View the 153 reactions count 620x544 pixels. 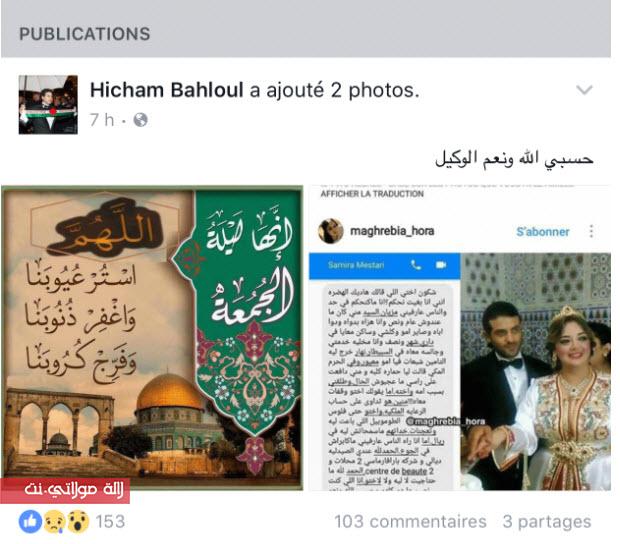click(x=110, y=521)
